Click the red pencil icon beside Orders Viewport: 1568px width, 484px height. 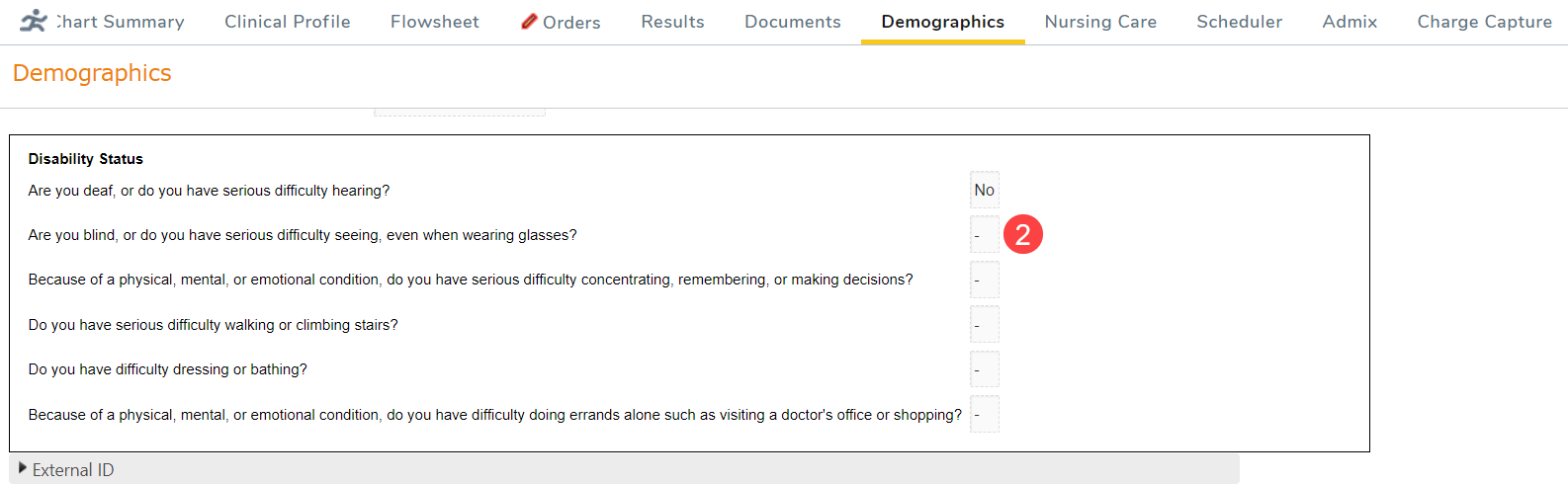[x=529, y=22]
